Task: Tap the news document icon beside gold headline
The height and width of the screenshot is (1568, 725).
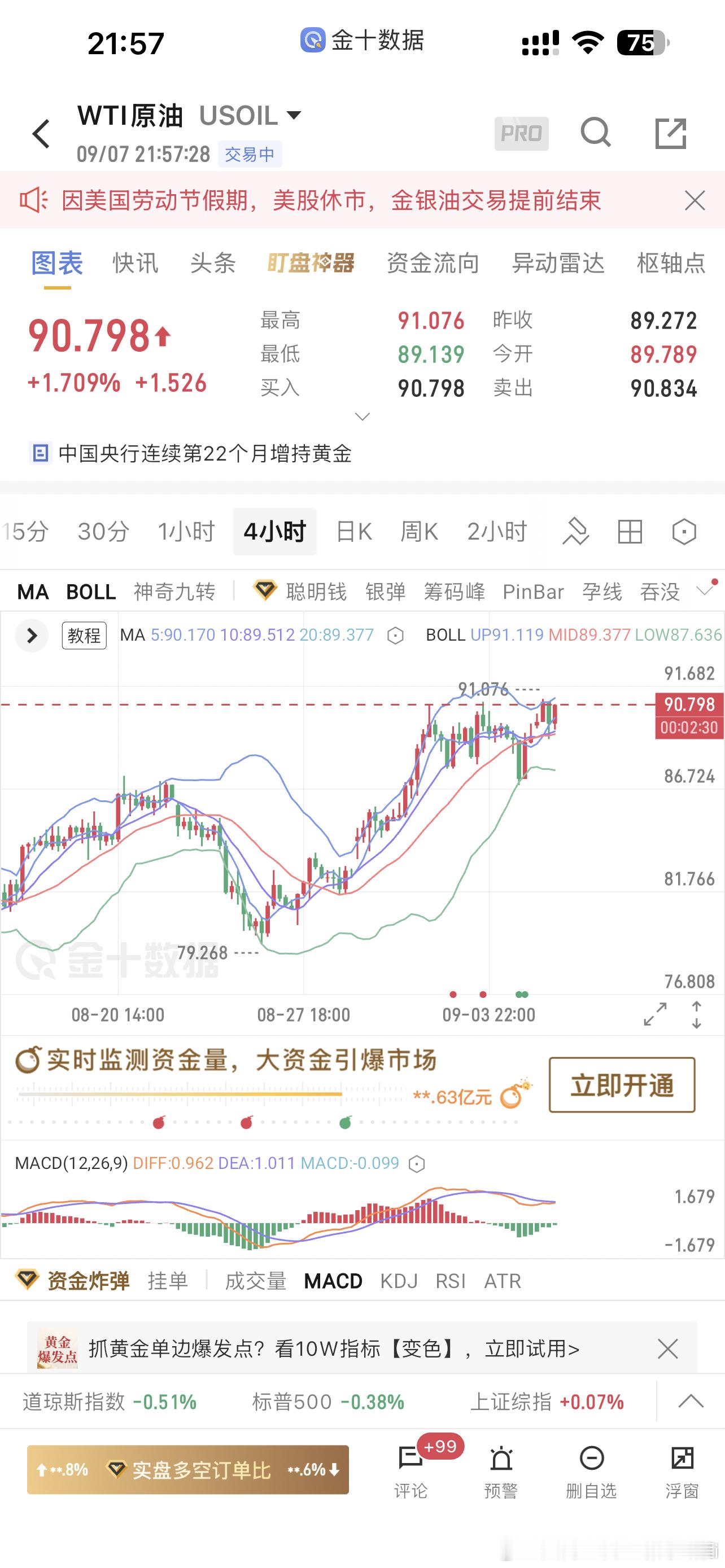Action: (x=40, y=453)
